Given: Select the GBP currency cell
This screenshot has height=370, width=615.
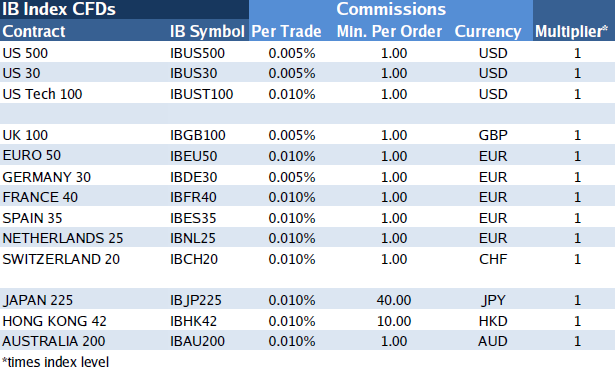Looking at the screenshot, I should [493, 135].
